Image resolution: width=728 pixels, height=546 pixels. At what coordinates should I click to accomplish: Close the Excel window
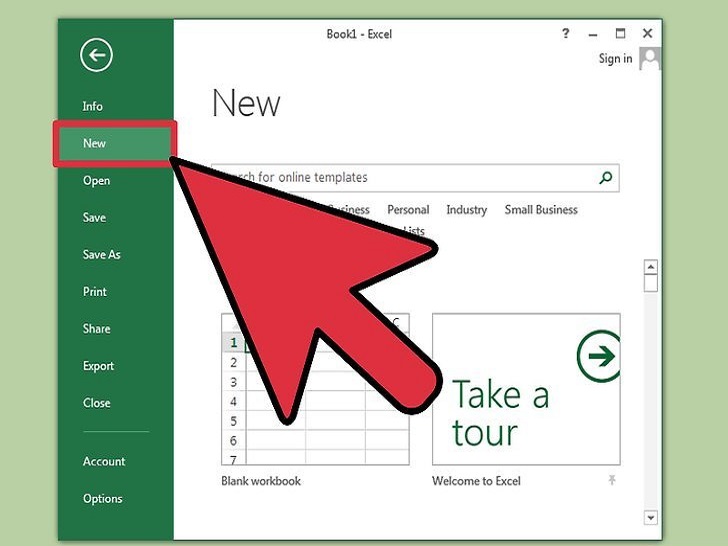click(647, 33)
